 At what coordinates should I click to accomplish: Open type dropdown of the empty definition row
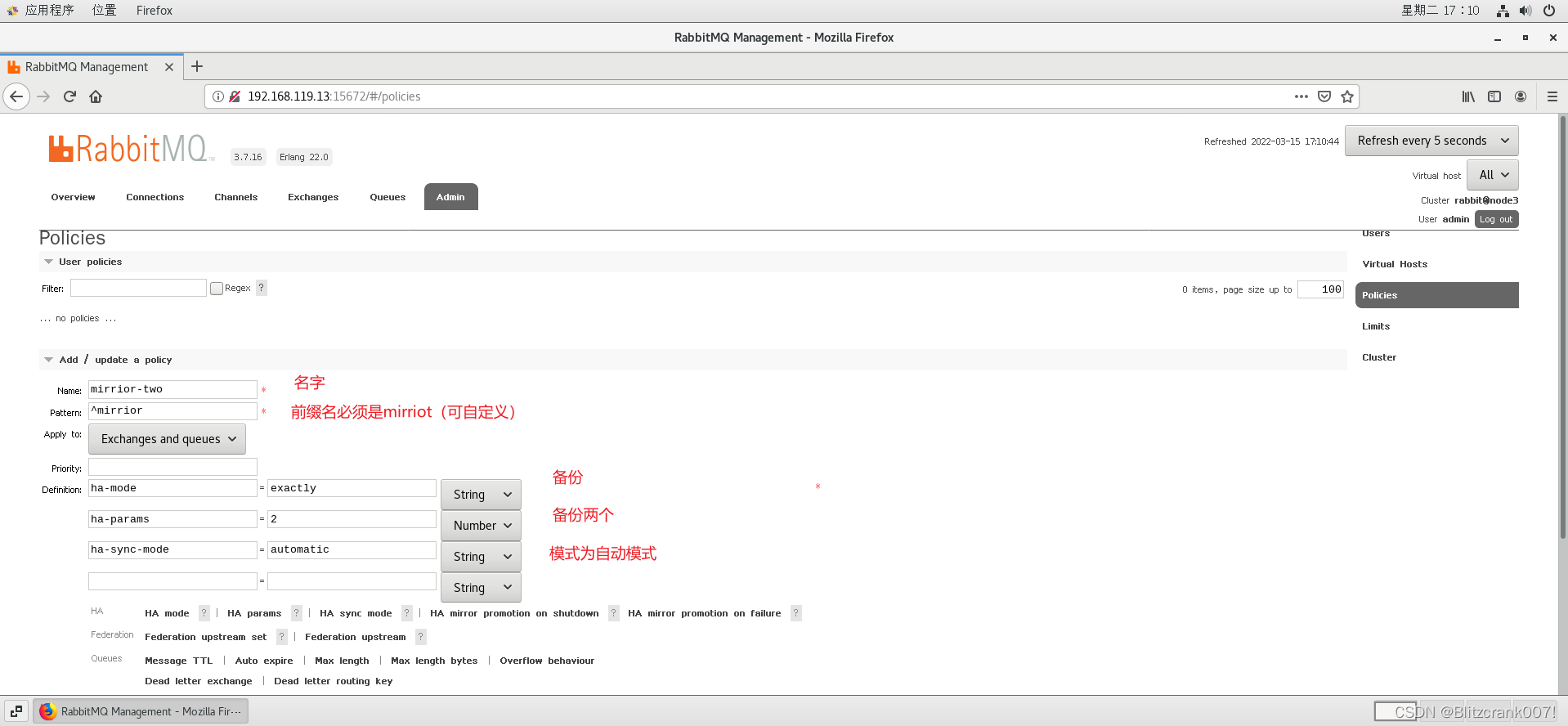pos(481,588)
